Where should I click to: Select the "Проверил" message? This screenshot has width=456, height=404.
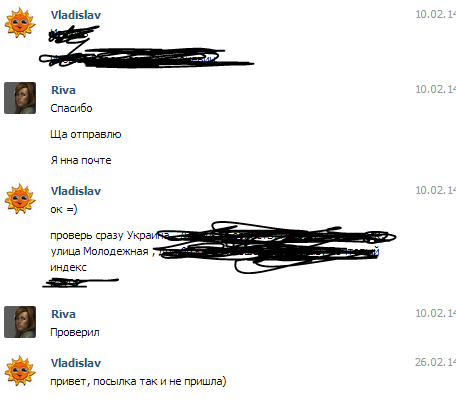[x=75, y=332]
